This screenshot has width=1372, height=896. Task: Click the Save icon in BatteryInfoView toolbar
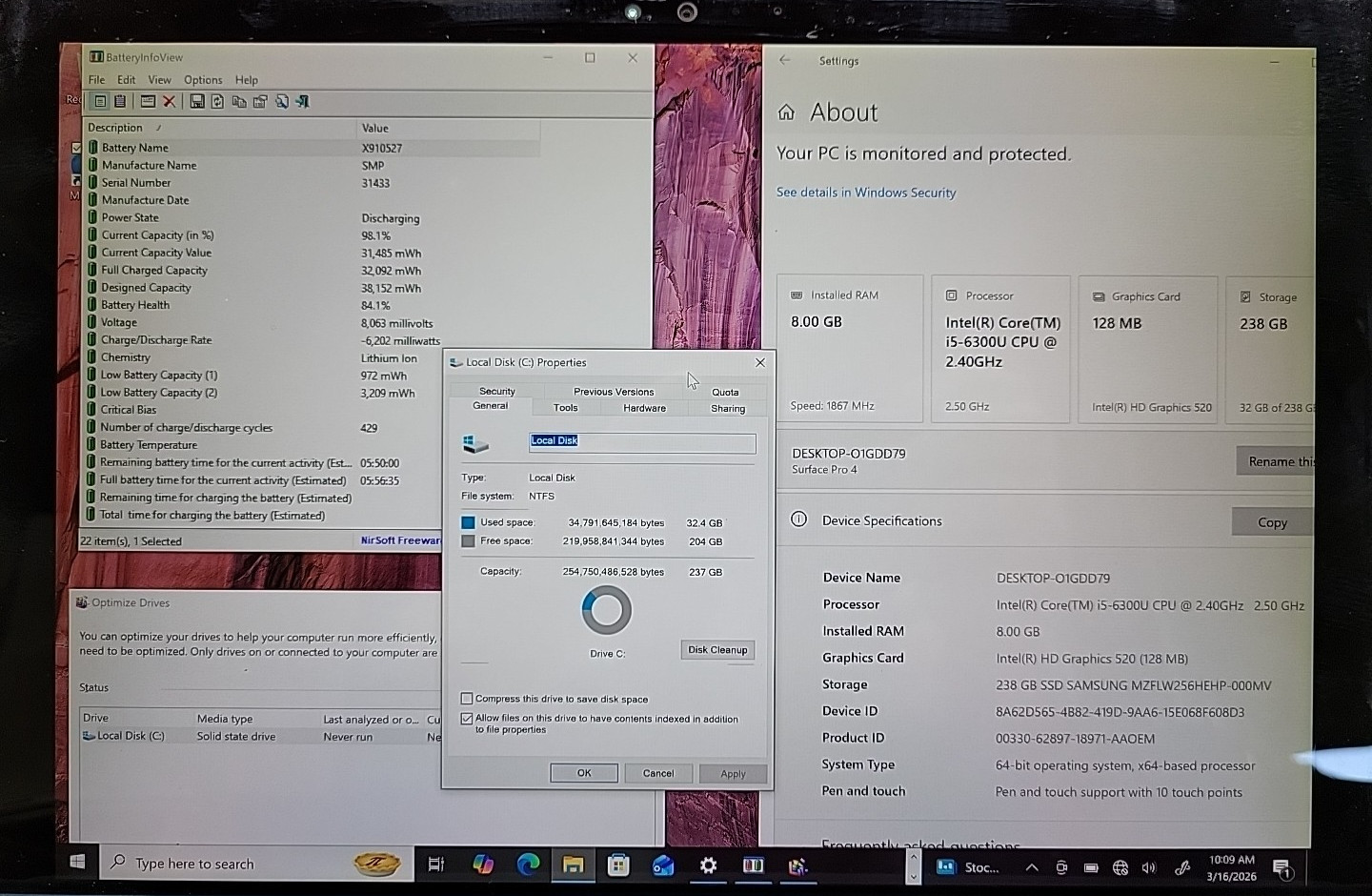coord(197,101)
